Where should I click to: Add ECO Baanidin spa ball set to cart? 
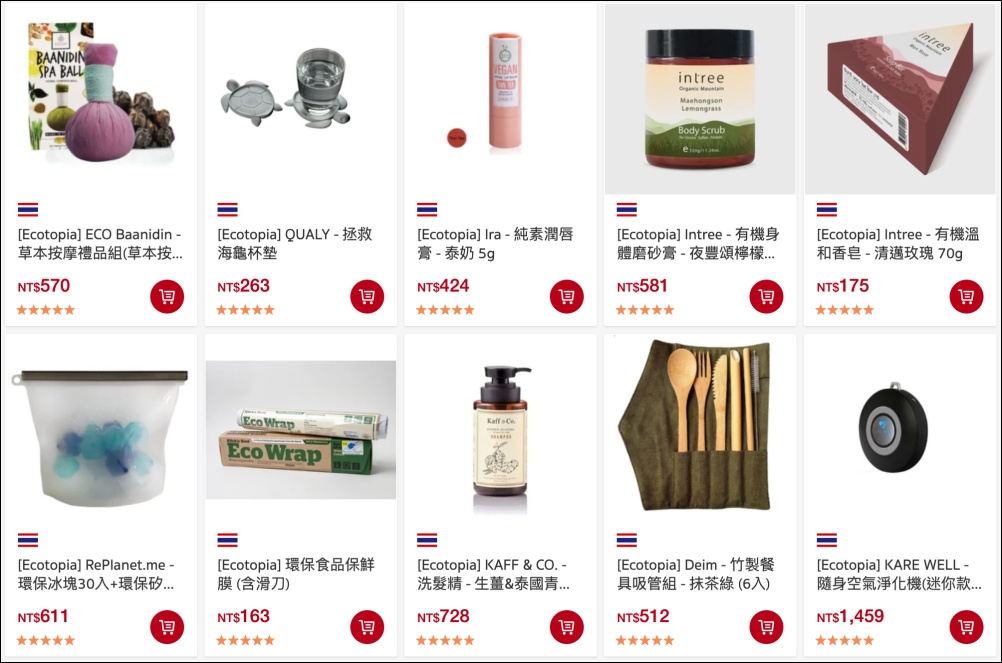tap(167, 296)
